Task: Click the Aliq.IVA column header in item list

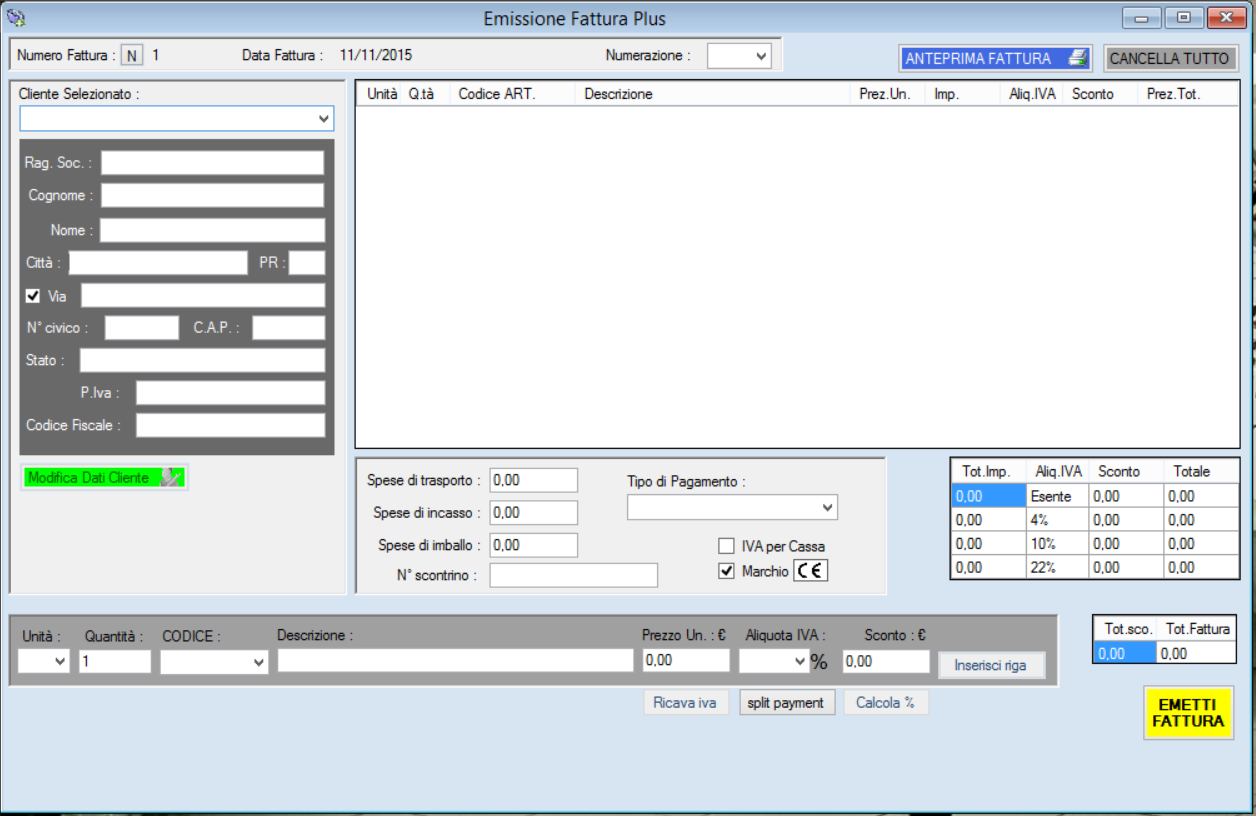Action: (1033, 94)
